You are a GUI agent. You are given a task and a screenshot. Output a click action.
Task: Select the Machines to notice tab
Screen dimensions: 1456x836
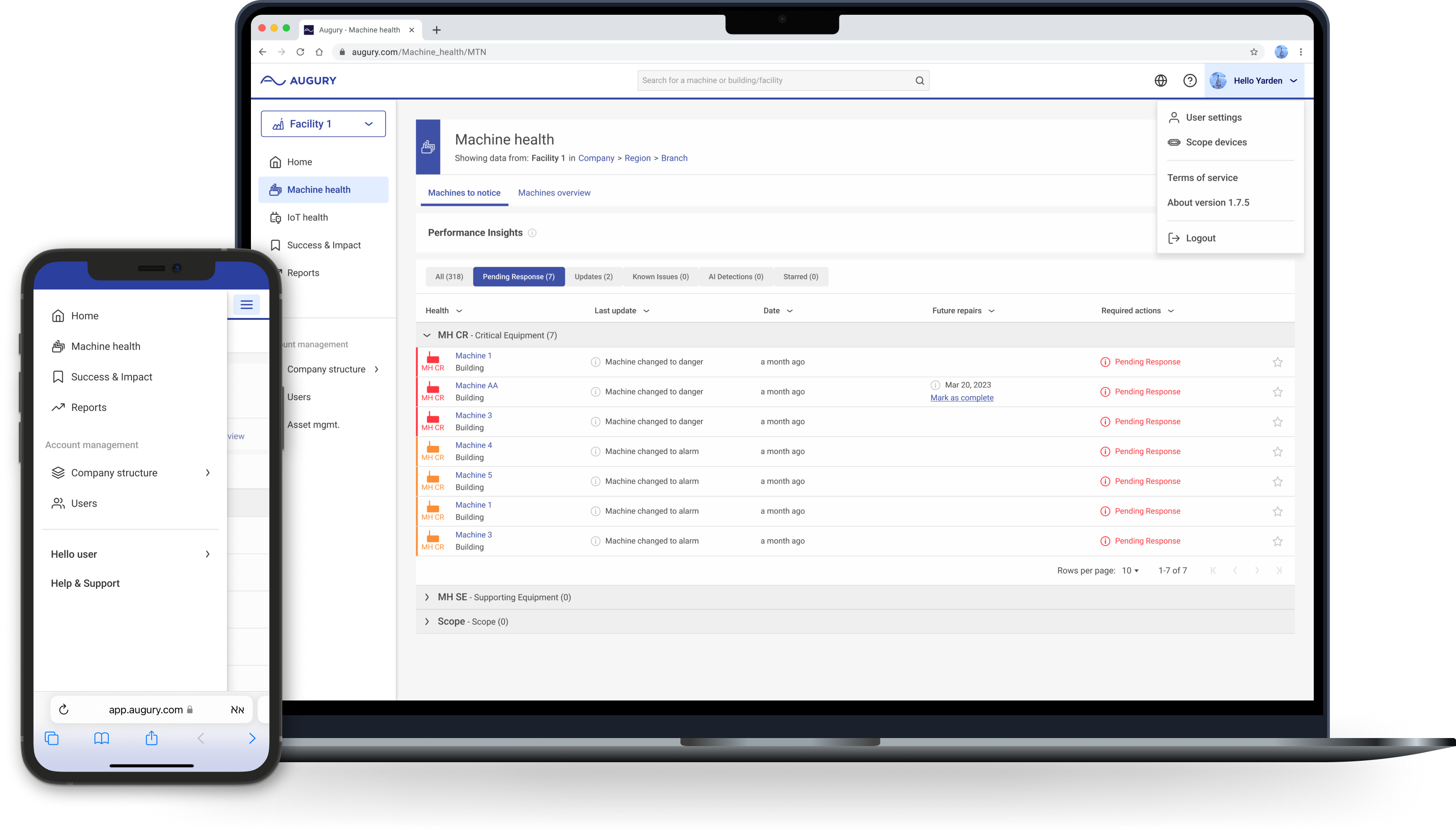pyautogui.click(x=464, y=193)
